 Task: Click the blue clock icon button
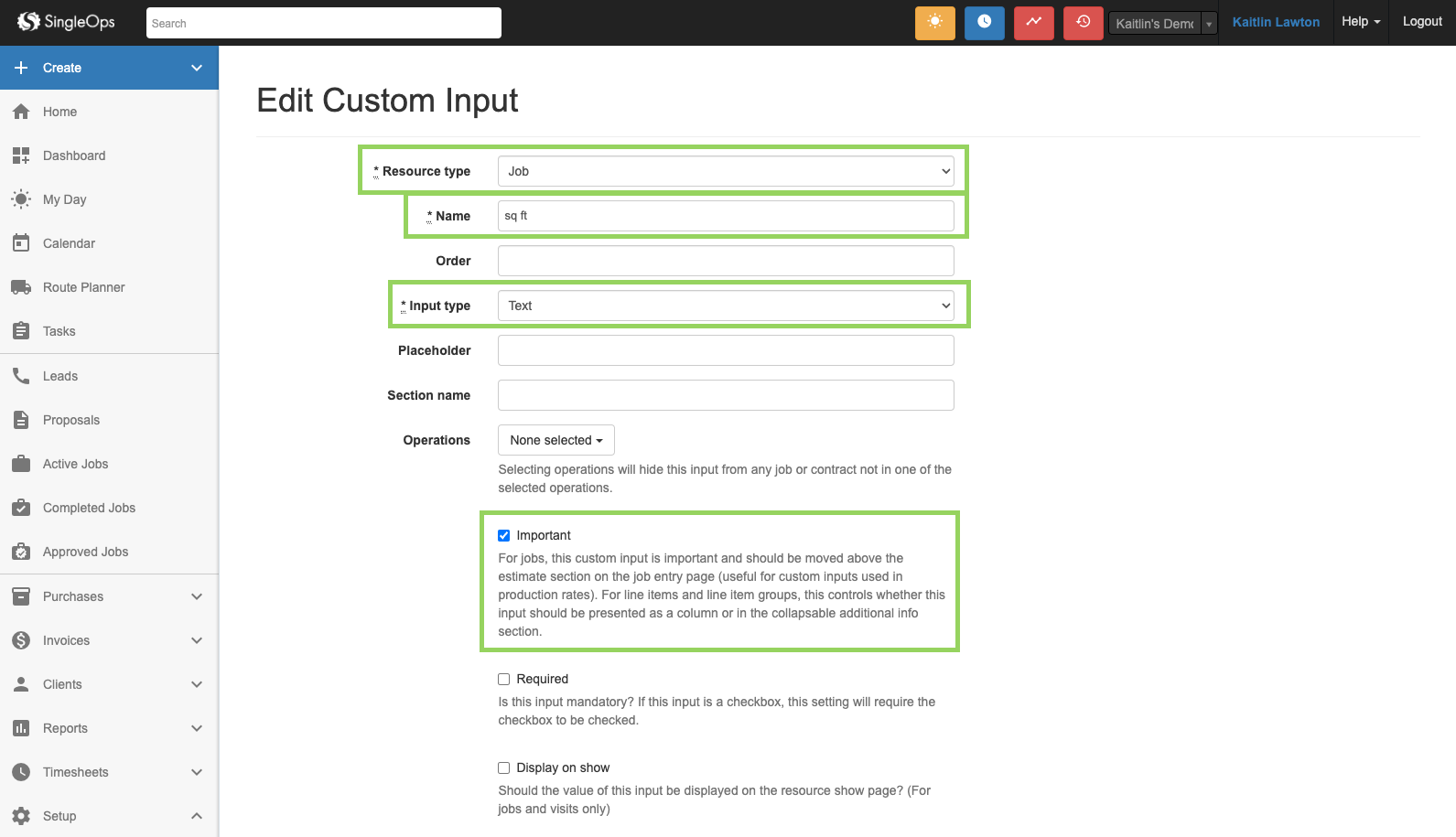[x=984, y=23]
